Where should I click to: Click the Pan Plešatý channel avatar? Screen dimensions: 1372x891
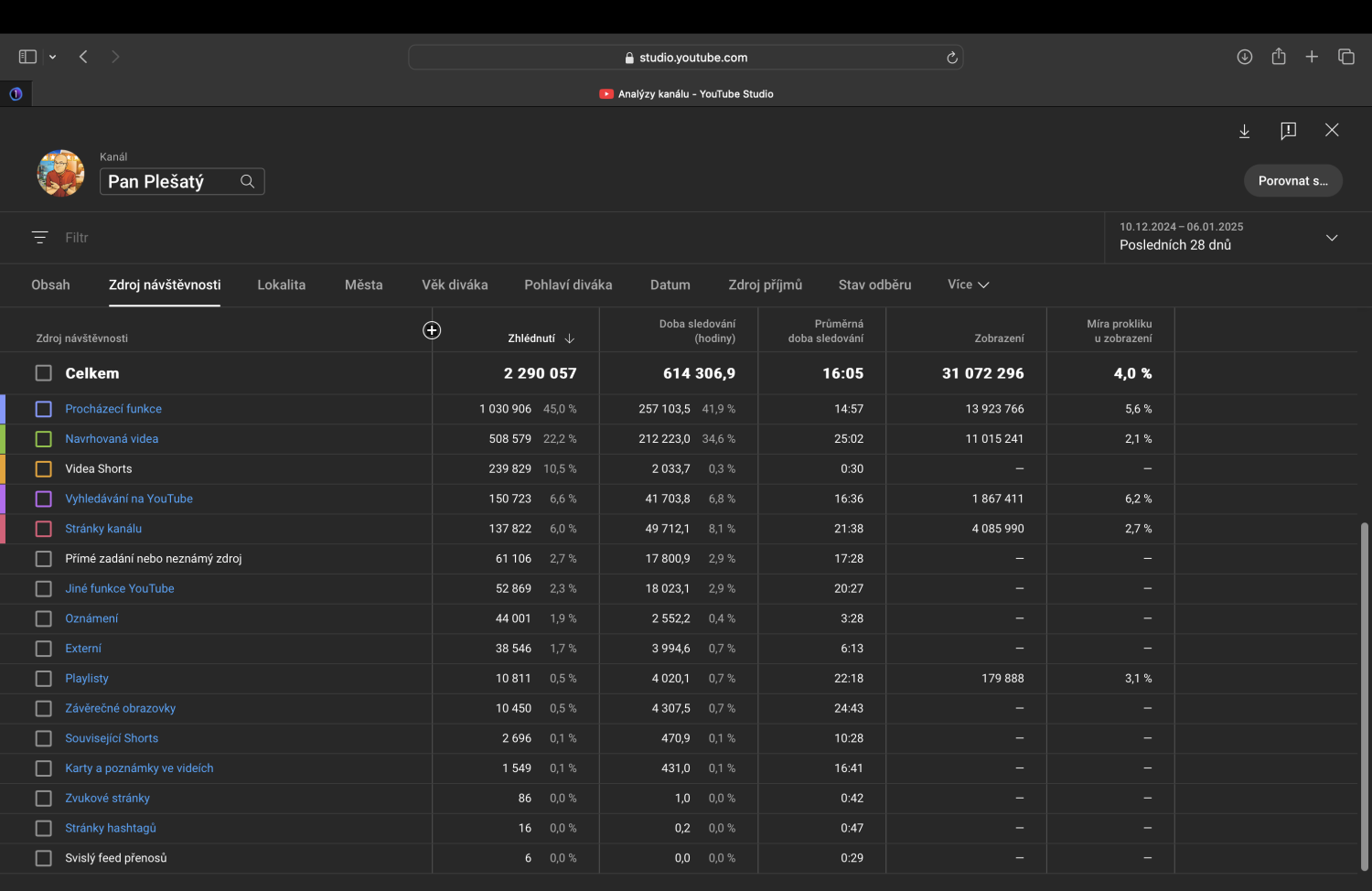[60, 173]
